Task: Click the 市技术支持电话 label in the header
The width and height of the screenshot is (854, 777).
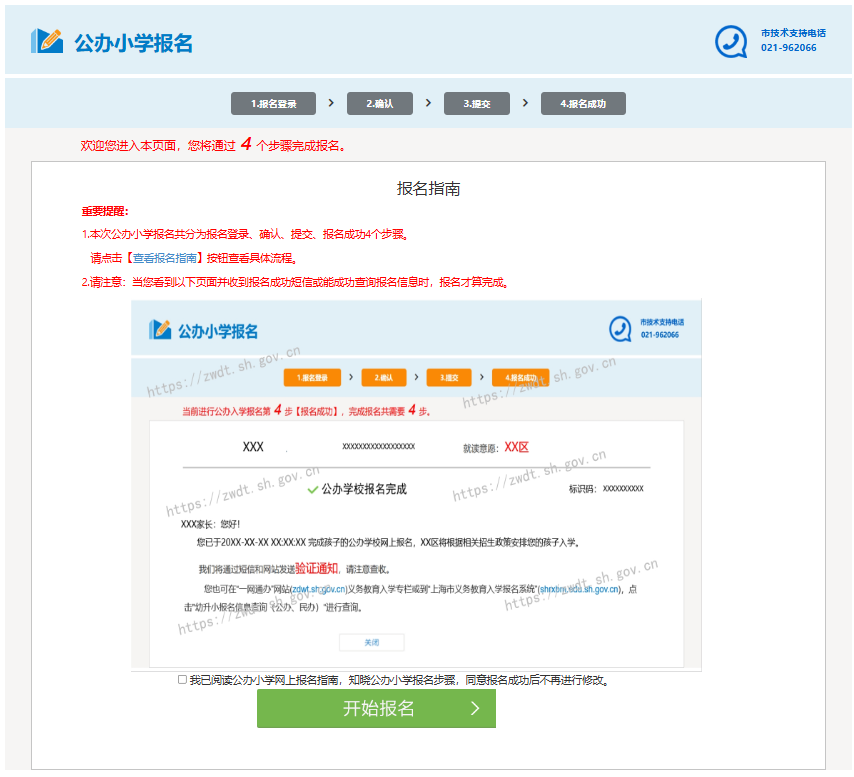Action: tap(793, 33)
